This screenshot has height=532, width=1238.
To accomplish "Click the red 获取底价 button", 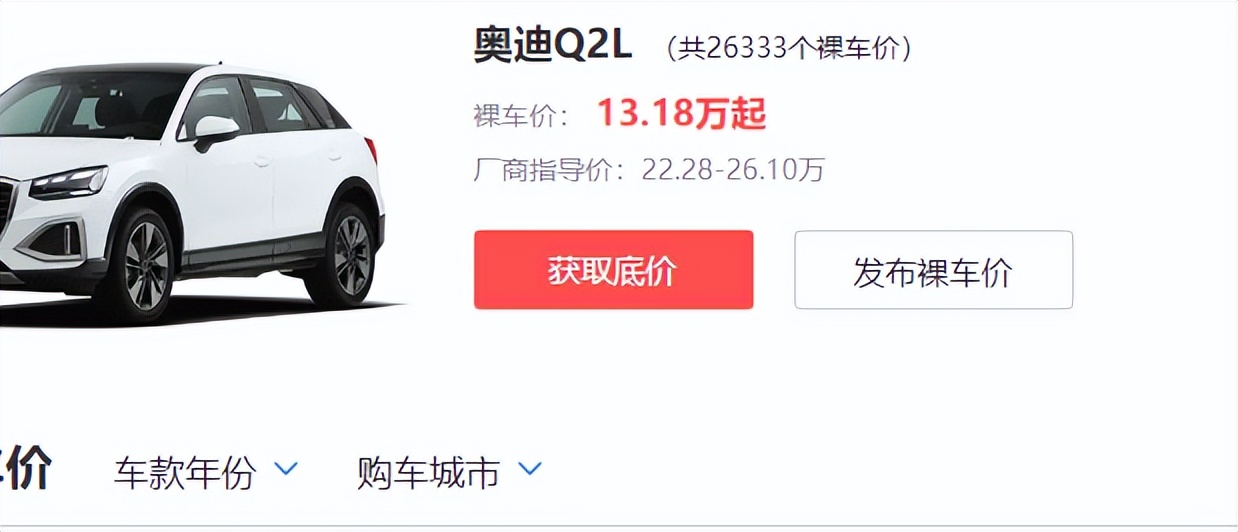I will click(x=613, y=270).
